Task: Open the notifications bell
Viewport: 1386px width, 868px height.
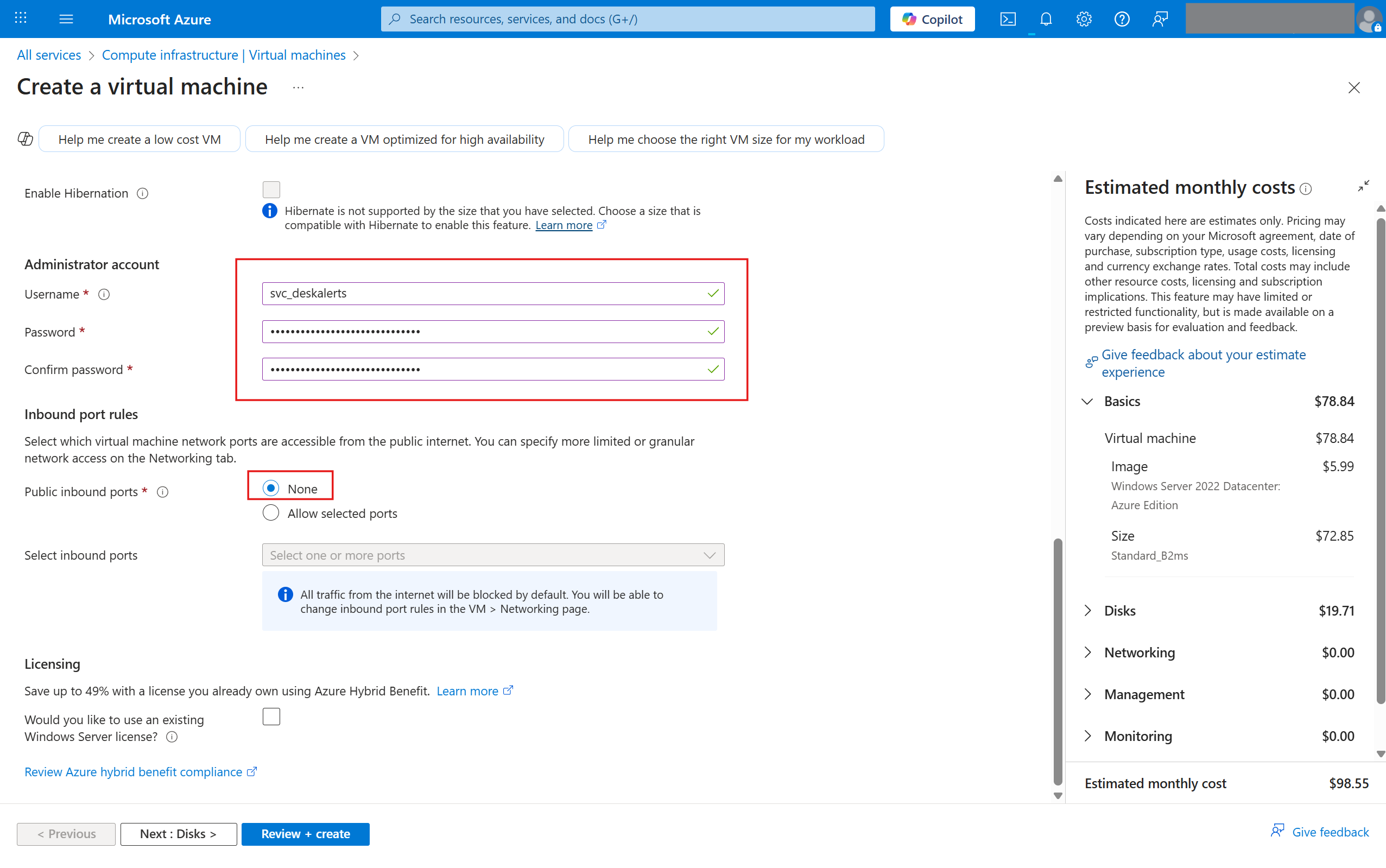Action: click(1046, 19)
